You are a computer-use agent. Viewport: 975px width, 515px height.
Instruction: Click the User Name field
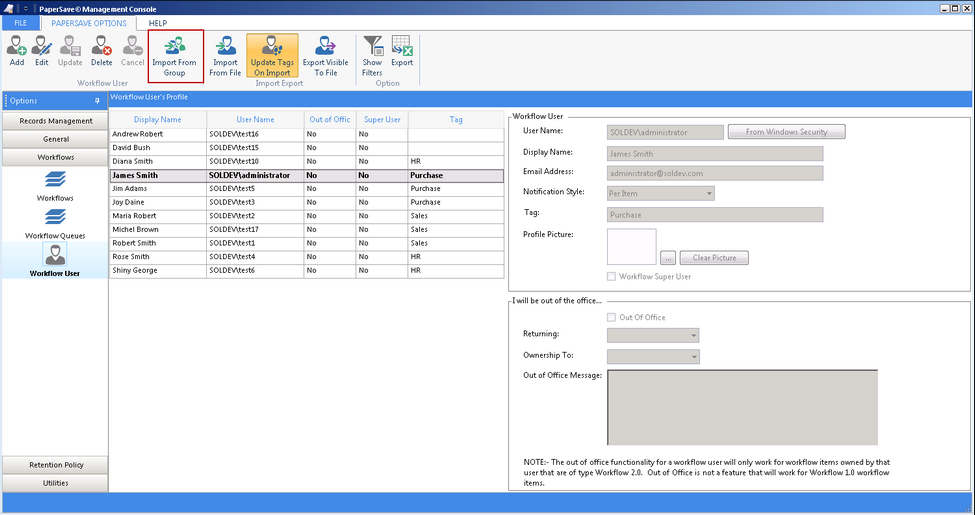click(665, 132)
